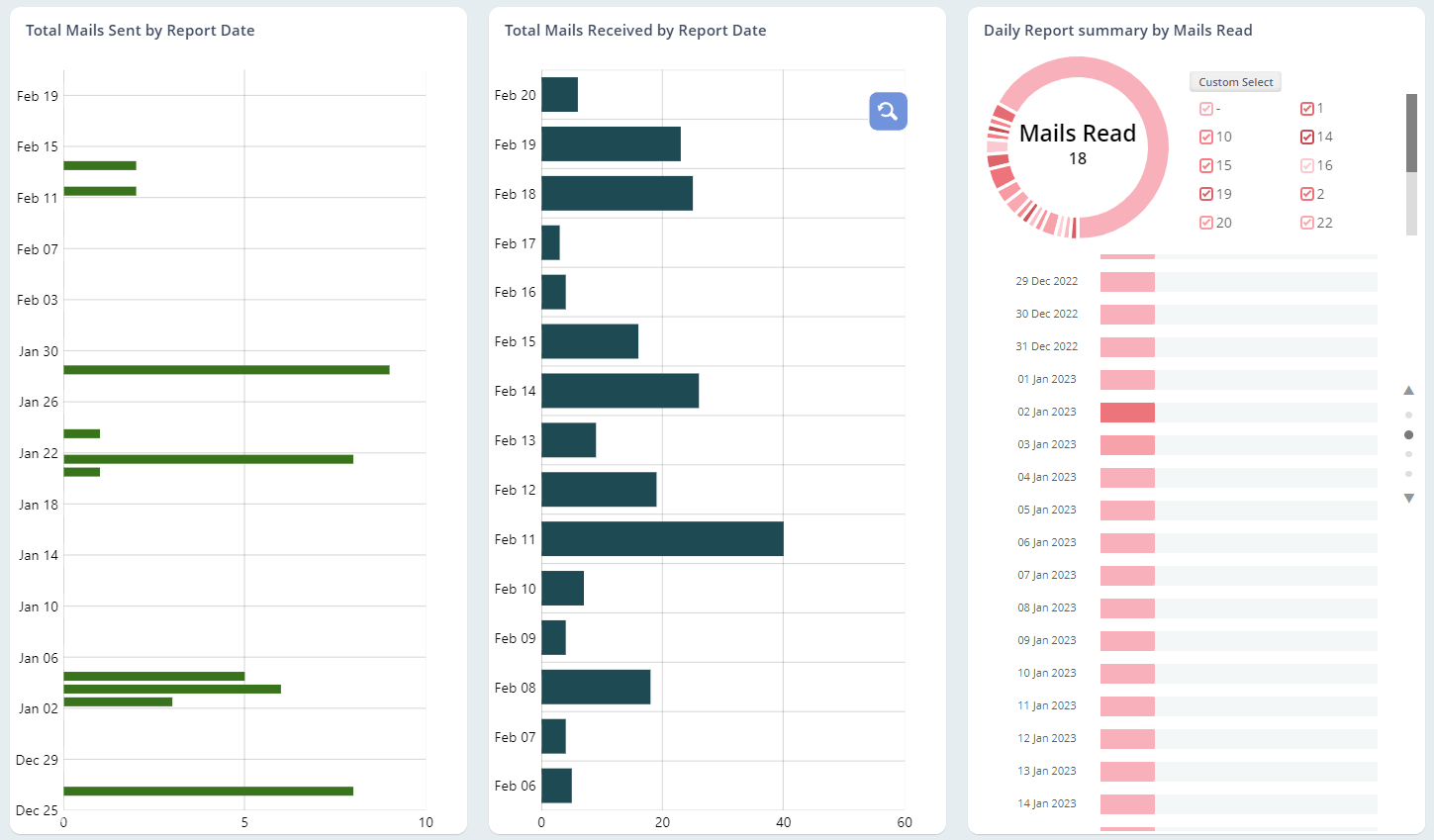1434x840 pixels.
Task: Click the 29 Dec 2022 date label
Action: coord(1046,280)
